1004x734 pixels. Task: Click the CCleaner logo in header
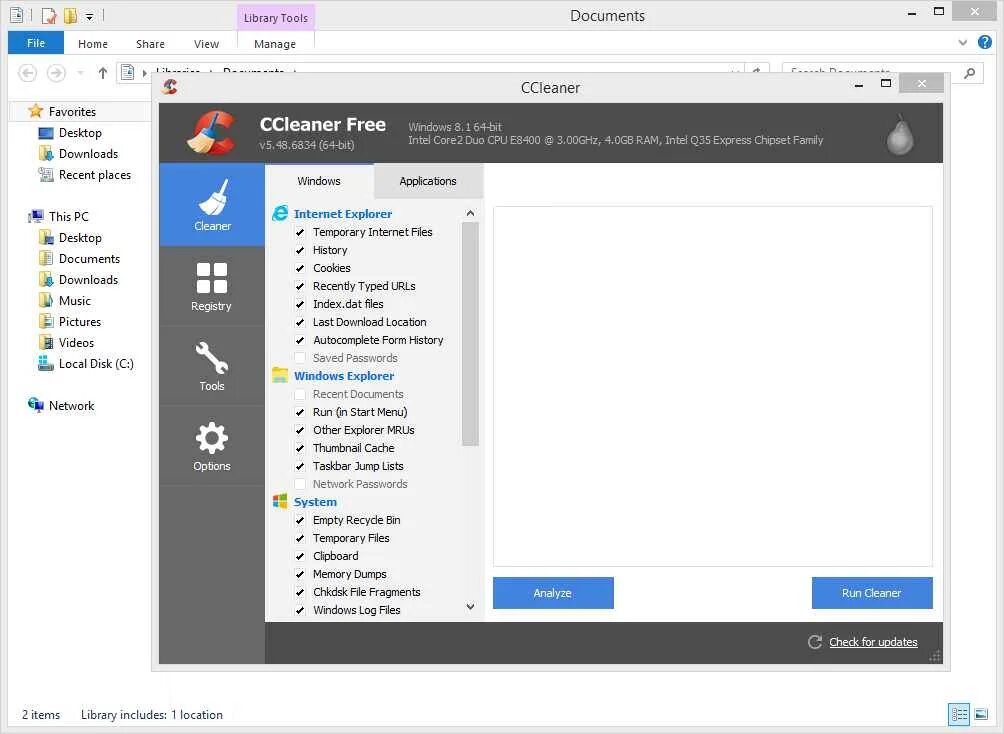pyautogui.click(x=212, y=133)
